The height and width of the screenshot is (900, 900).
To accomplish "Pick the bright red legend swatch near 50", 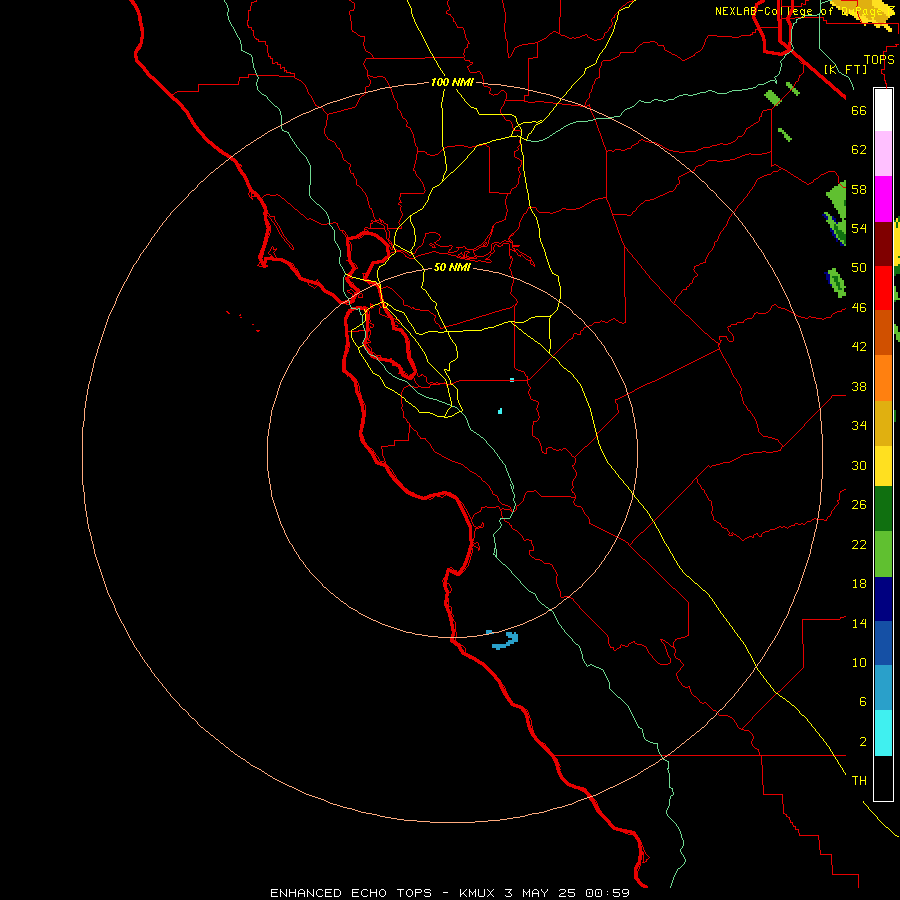I will (883, 288).
